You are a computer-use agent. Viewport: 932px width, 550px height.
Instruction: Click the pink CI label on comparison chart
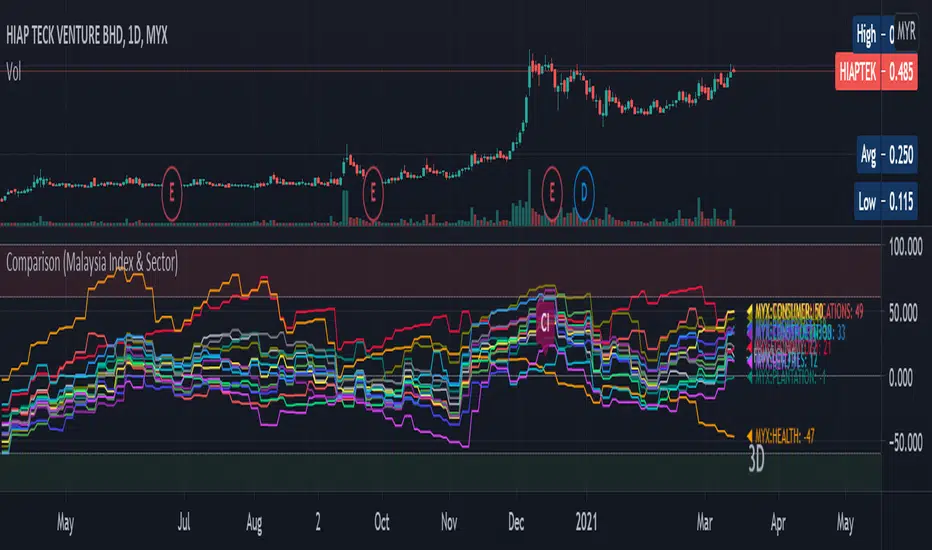click(546, 323)
